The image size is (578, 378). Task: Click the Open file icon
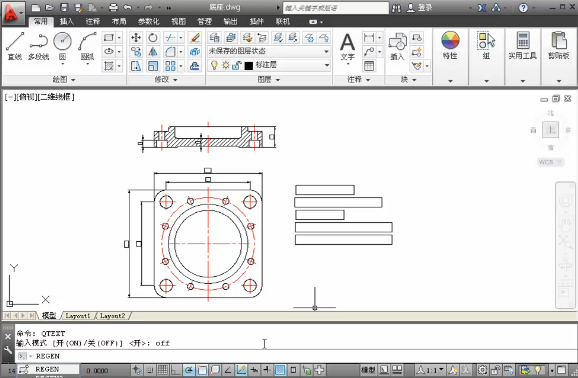click(x=49, y=8)
